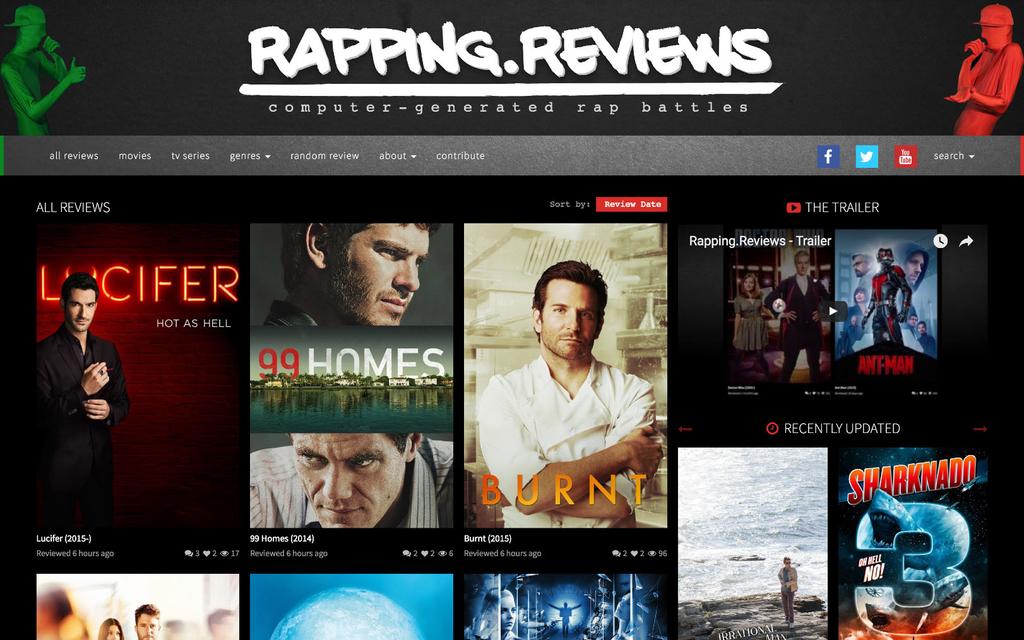Open the search dropdown

[x=953, y=156]
